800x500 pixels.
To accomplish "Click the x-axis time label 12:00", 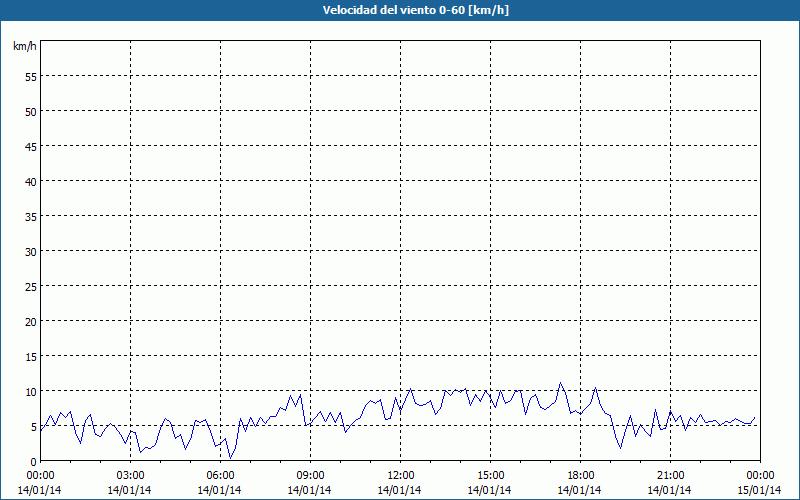I will coord(401,476).
